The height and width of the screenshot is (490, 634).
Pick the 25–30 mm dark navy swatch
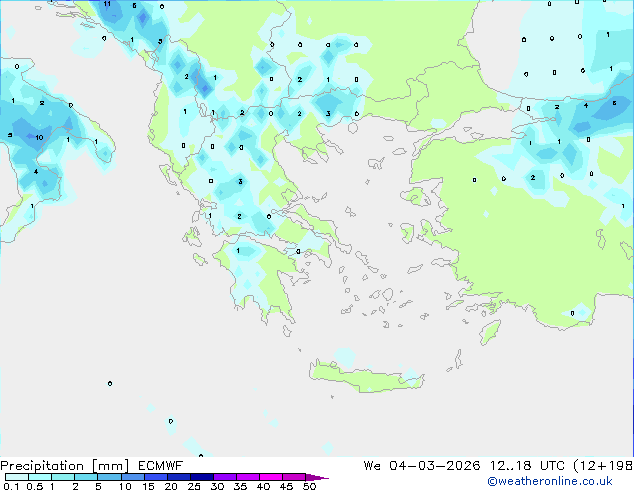201,477
